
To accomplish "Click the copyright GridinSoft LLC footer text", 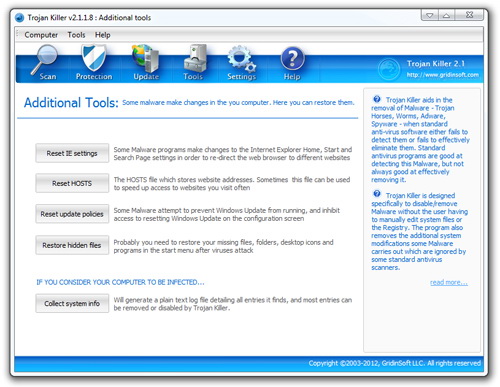I will pos(395,363).
